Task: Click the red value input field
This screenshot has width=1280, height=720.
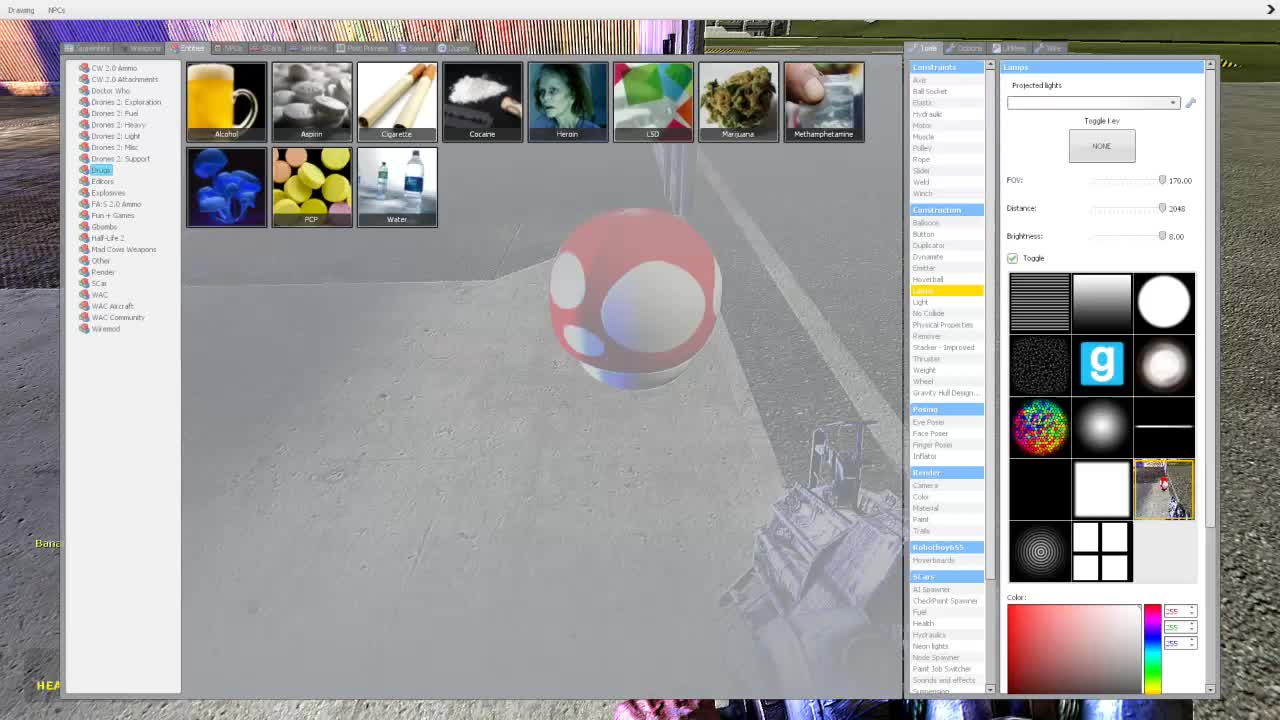Action: 1175,611
